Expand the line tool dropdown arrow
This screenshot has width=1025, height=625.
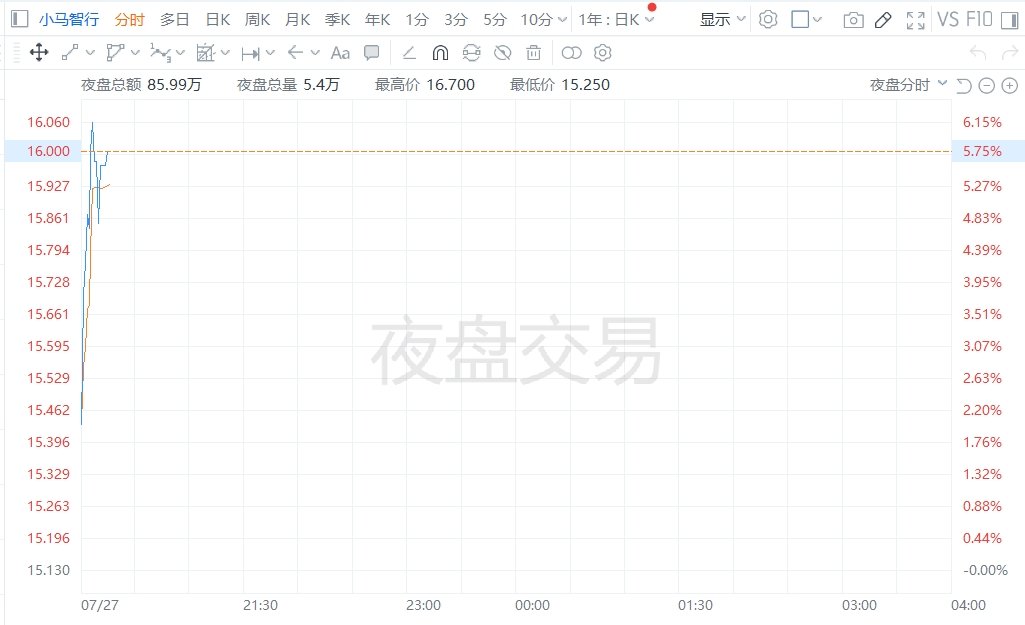[x=90, y=53]
